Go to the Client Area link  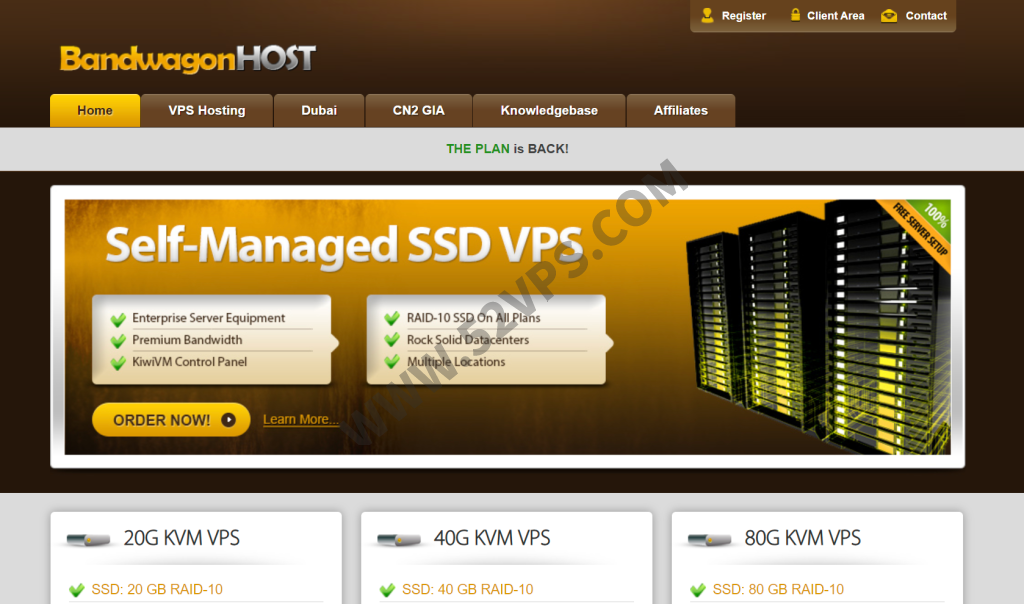coord(835,16)
